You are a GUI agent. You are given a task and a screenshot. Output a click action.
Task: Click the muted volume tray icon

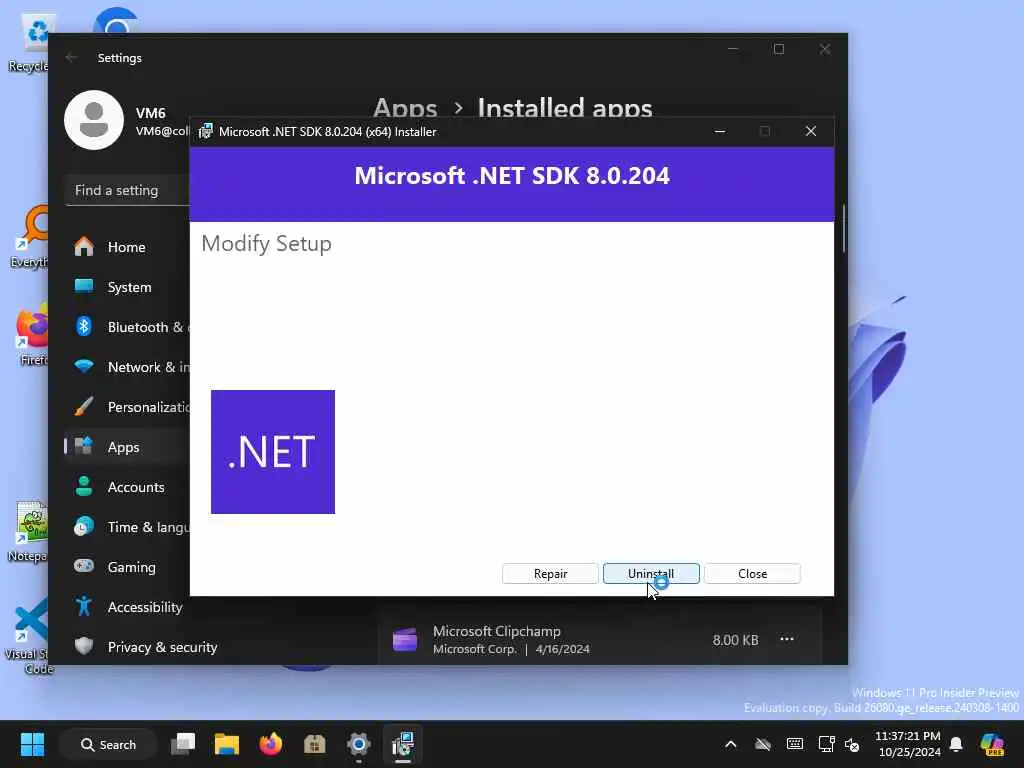[852, 744]
